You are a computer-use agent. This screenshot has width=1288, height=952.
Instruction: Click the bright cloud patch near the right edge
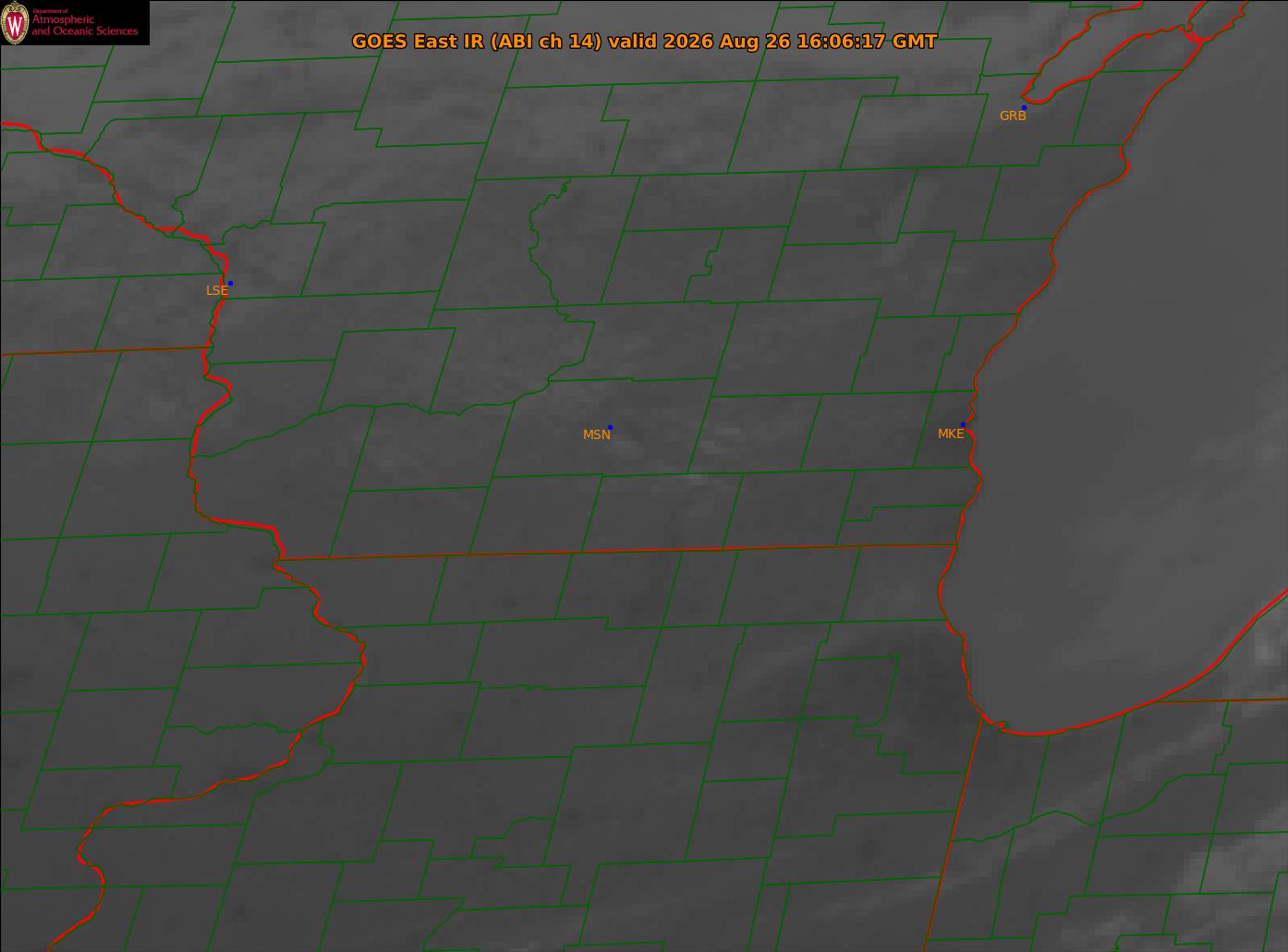tap(1265, 652)
